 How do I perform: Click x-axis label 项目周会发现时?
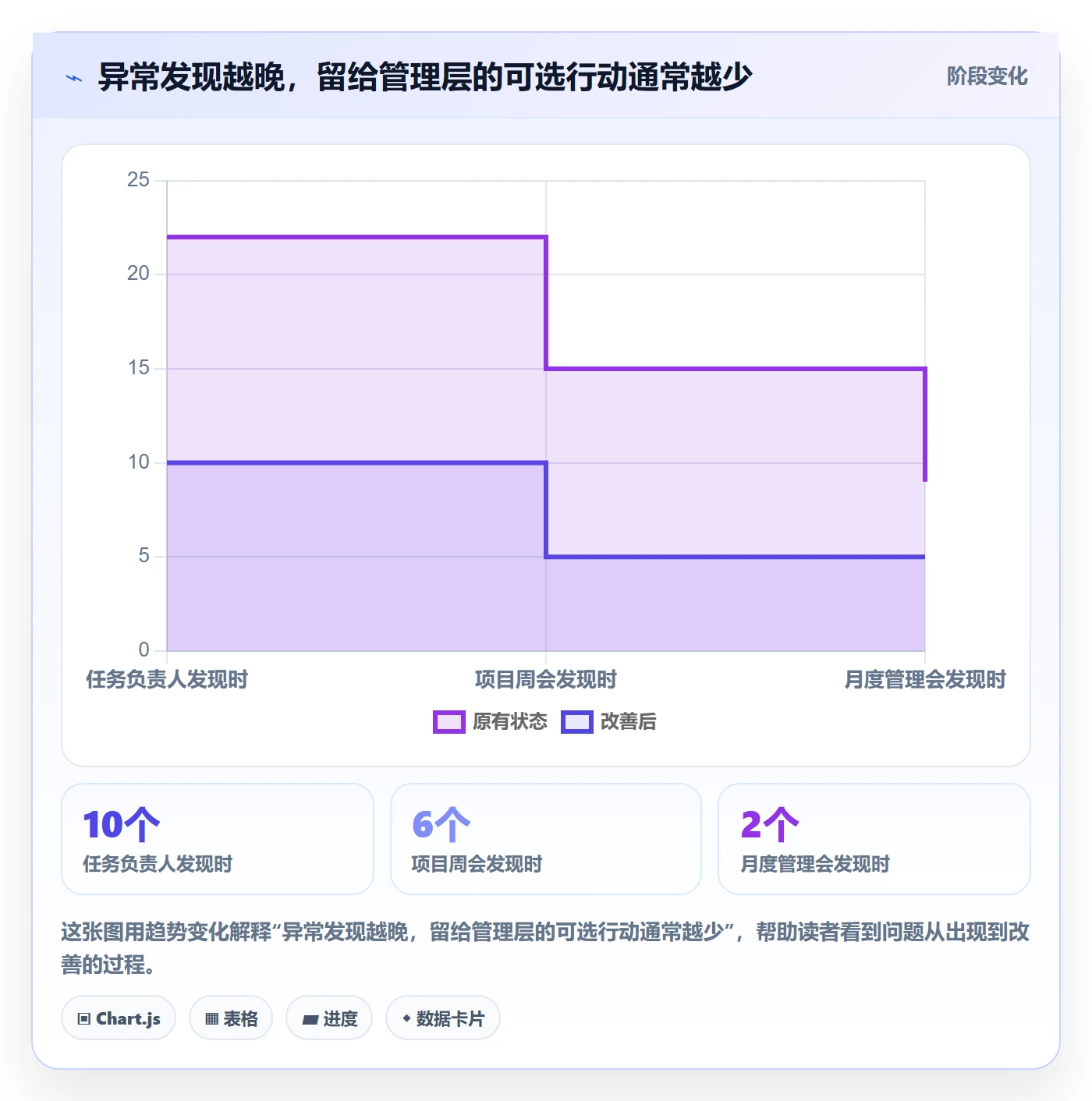(546, 680)
